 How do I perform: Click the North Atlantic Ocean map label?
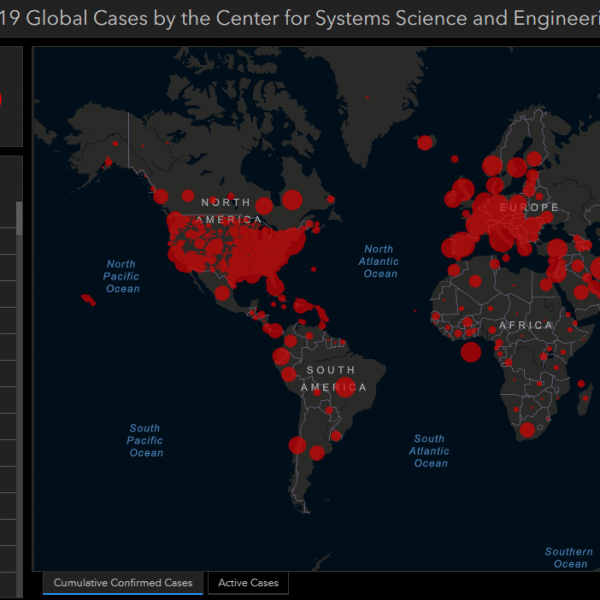coord(378,261)
